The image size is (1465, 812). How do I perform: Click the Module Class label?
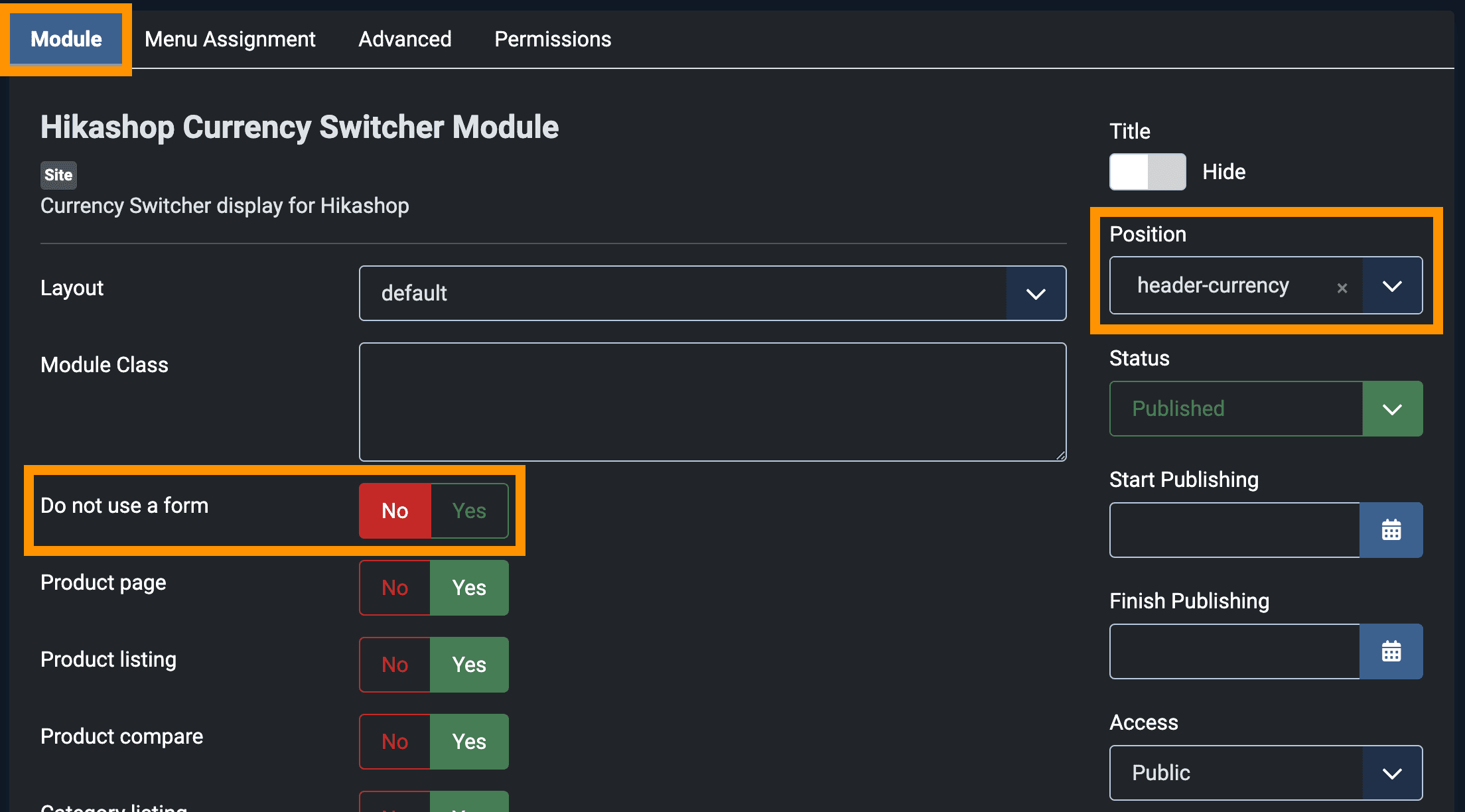click(104, 365)
